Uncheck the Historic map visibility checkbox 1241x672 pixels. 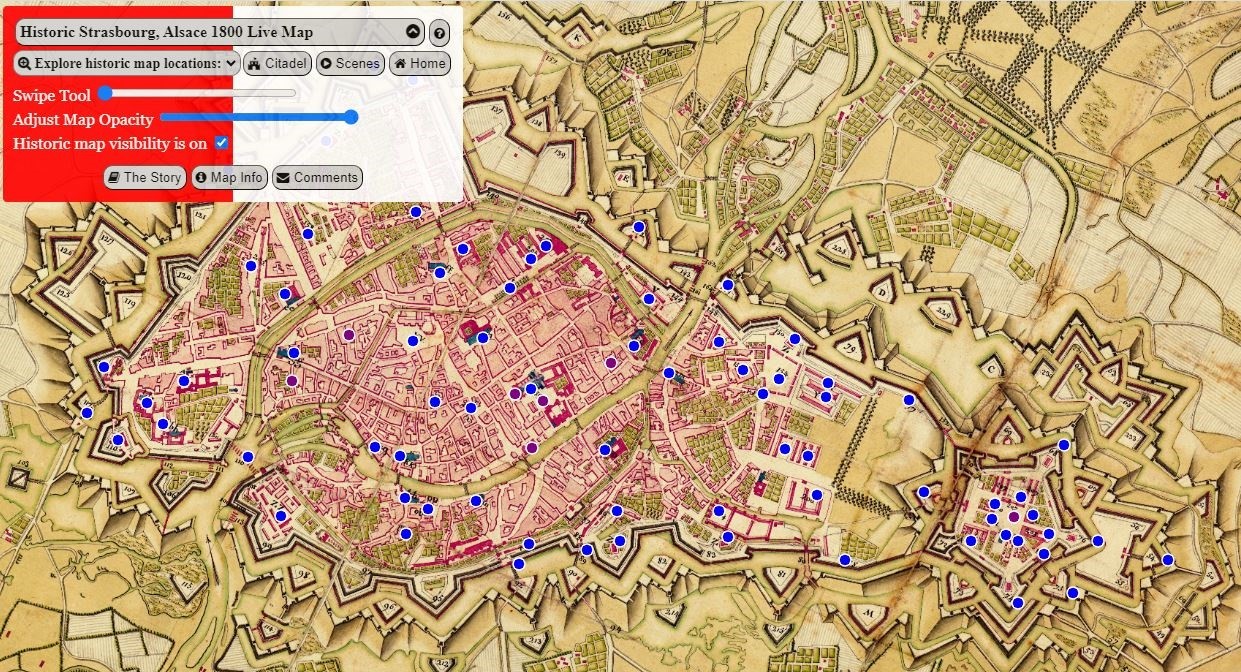222,143
